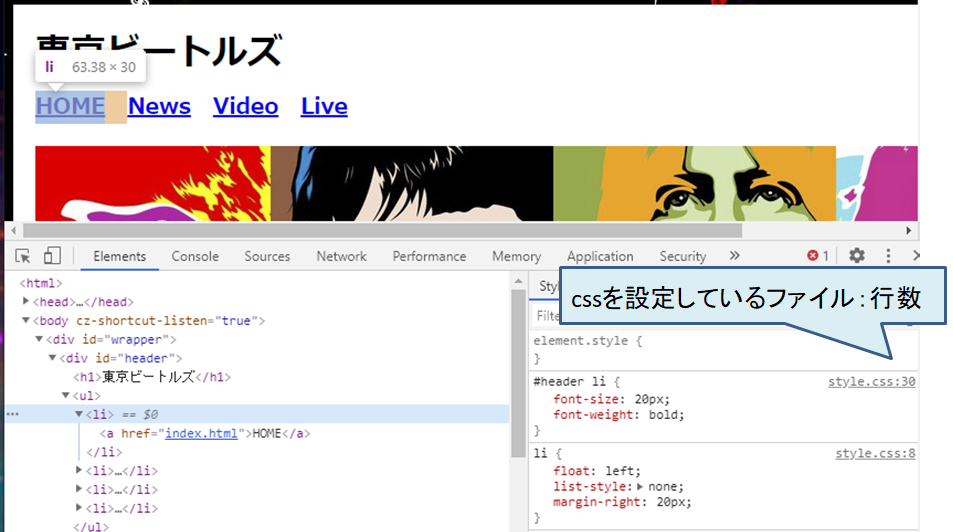This screenshot has height=532, width=953.
Task: Open style.css:8 source link
Action: point(875,454)
